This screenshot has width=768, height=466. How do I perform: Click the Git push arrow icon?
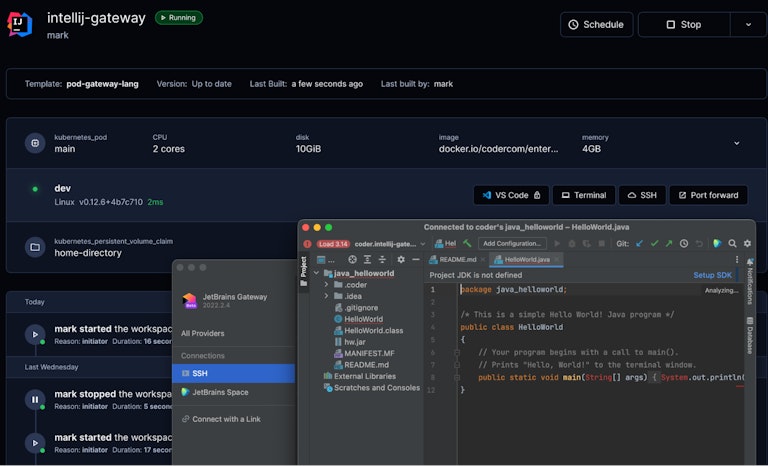pyautogui.click(x=670, y=243)
